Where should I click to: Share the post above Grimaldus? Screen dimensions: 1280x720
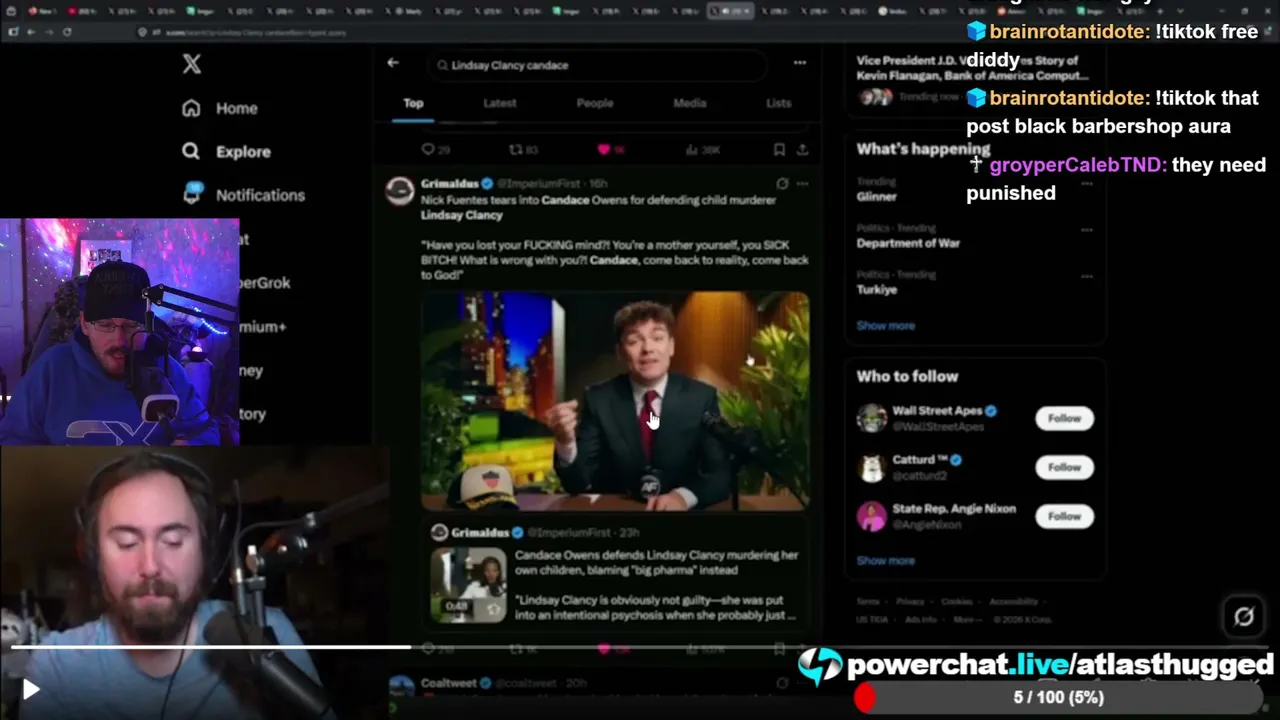pyautogui.click(x=802, y=150)
